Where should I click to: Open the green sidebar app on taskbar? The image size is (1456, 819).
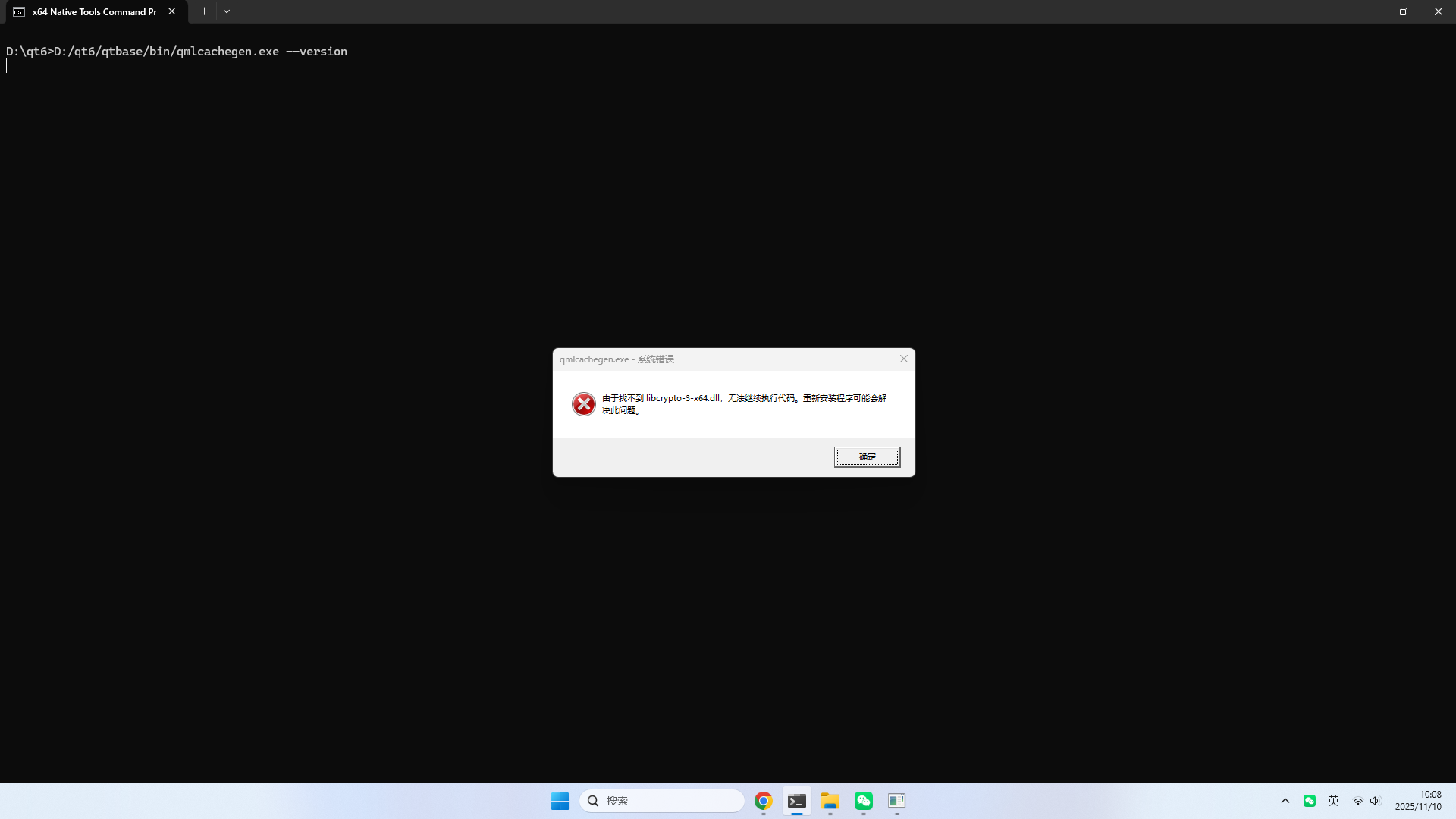(896, 801)
